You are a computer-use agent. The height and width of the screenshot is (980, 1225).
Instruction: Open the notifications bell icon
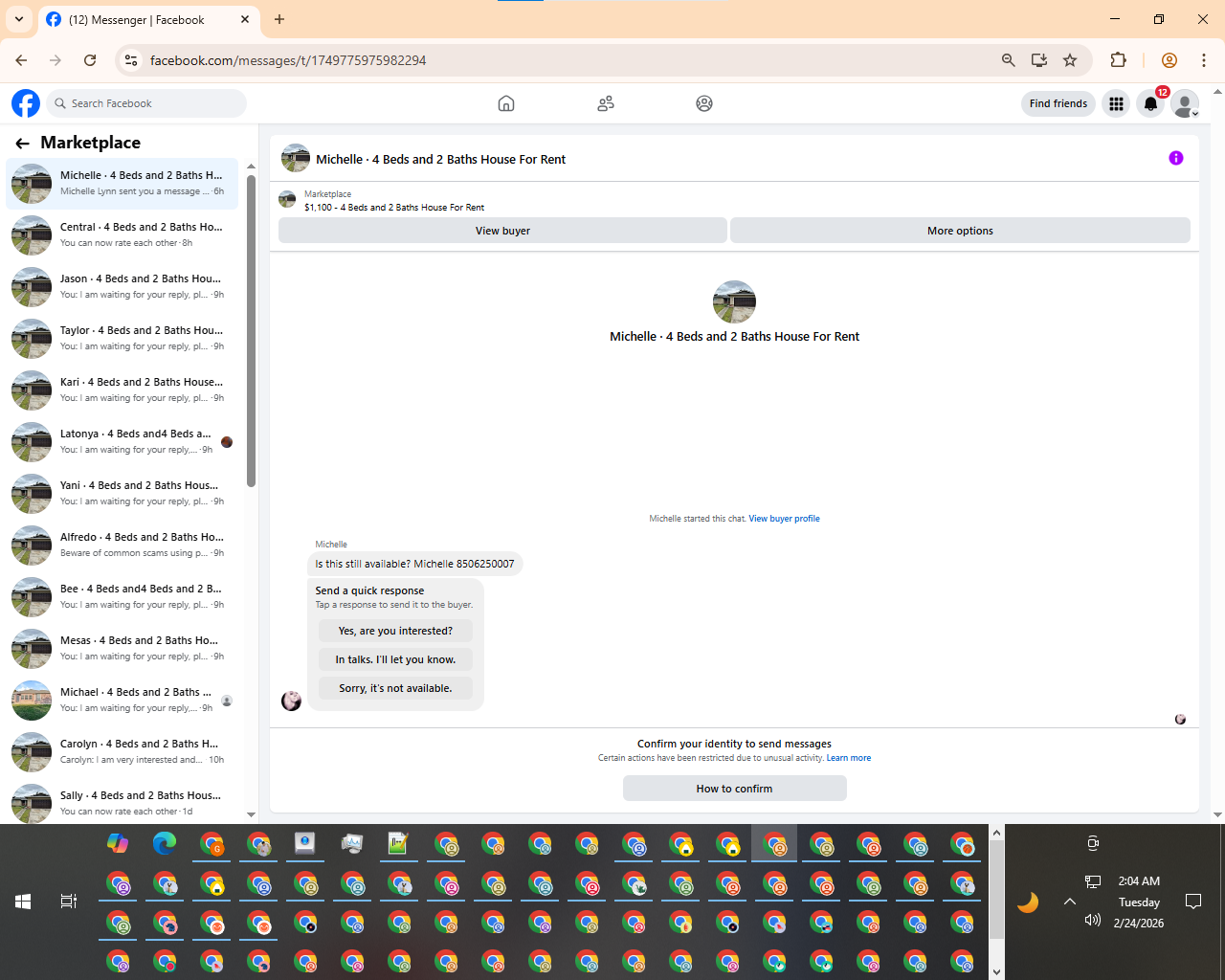[1151, 103]
